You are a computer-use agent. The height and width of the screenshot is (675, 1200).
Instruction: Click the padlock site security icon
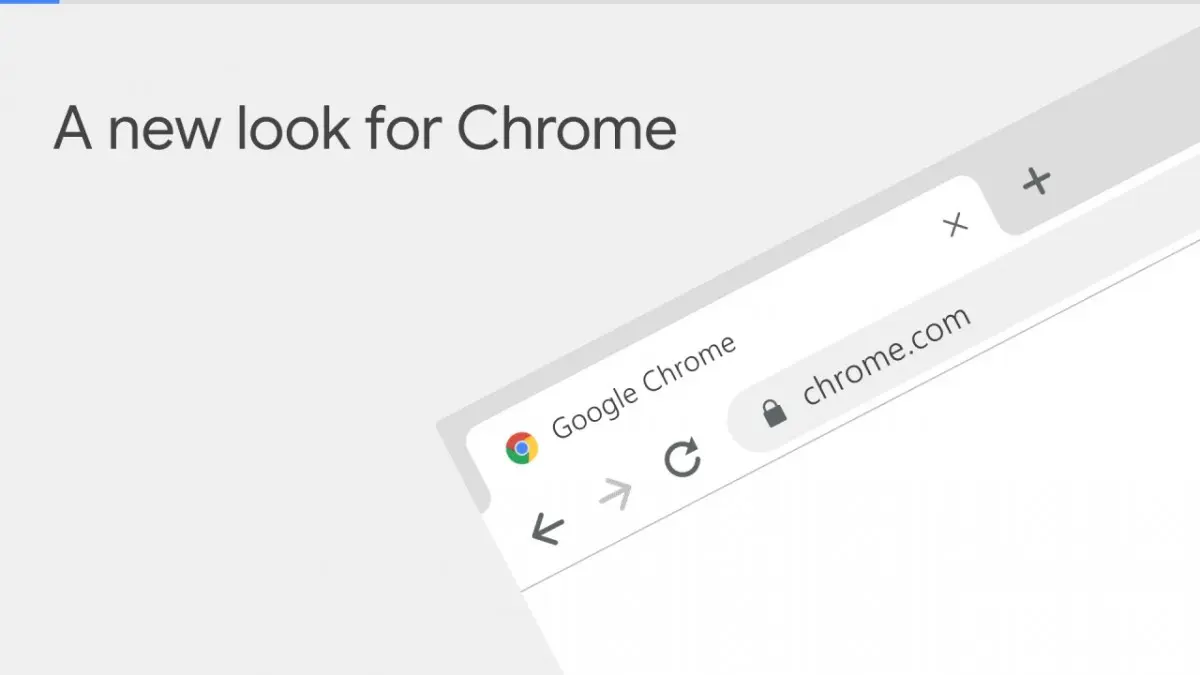pos(773,412)
